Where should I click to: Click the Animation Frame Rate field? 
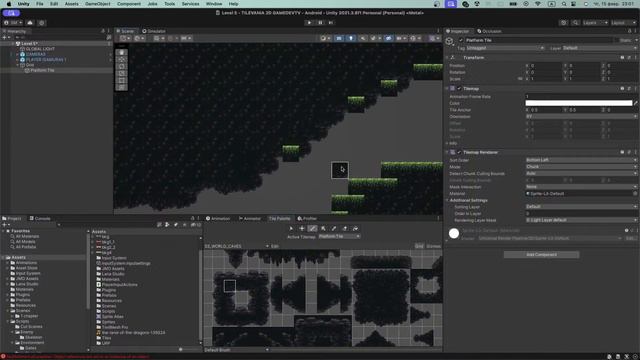[581, 97]
